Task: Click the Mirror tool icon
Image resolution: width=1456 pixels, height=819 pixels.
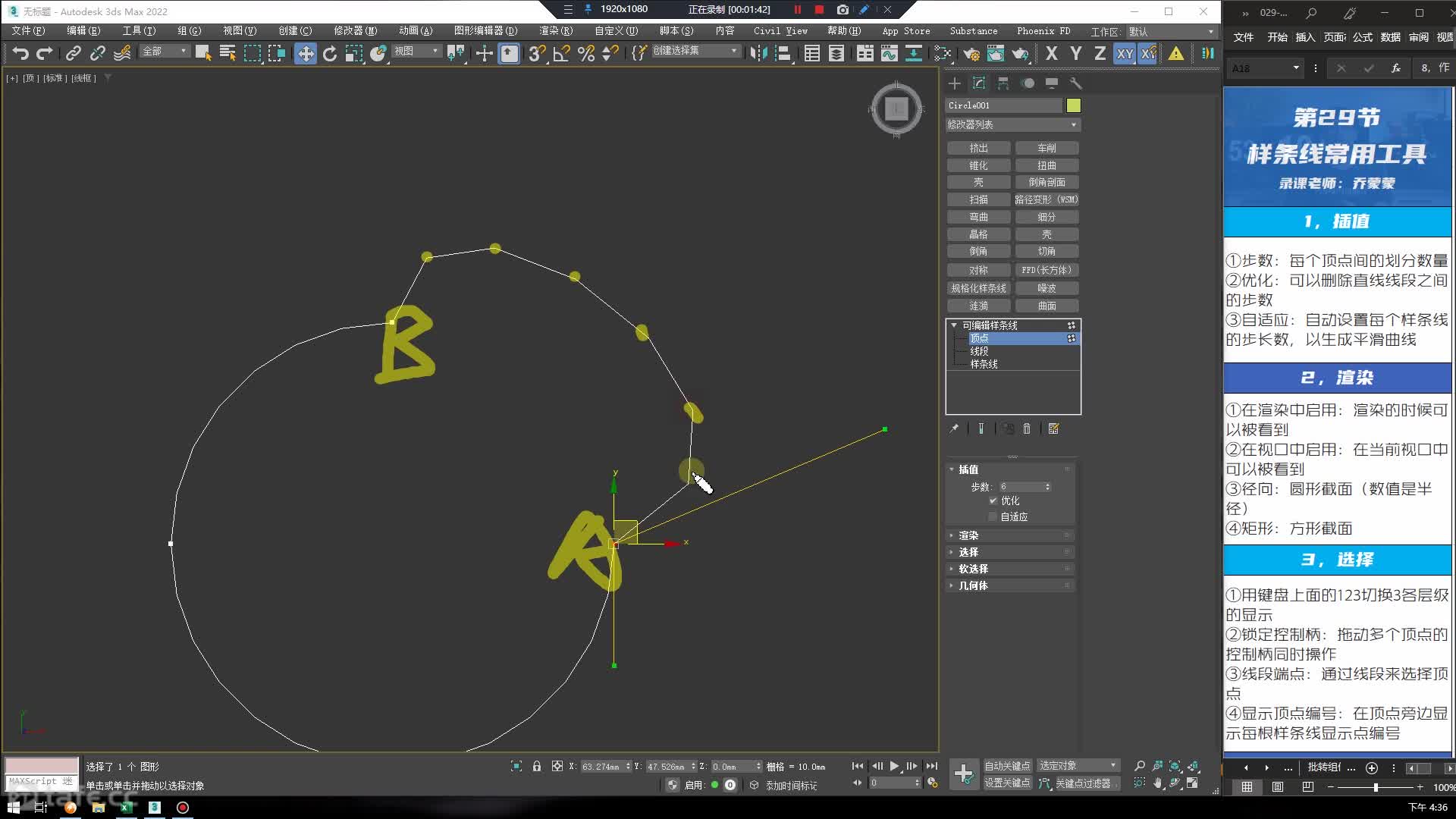Action: [758, 53]
